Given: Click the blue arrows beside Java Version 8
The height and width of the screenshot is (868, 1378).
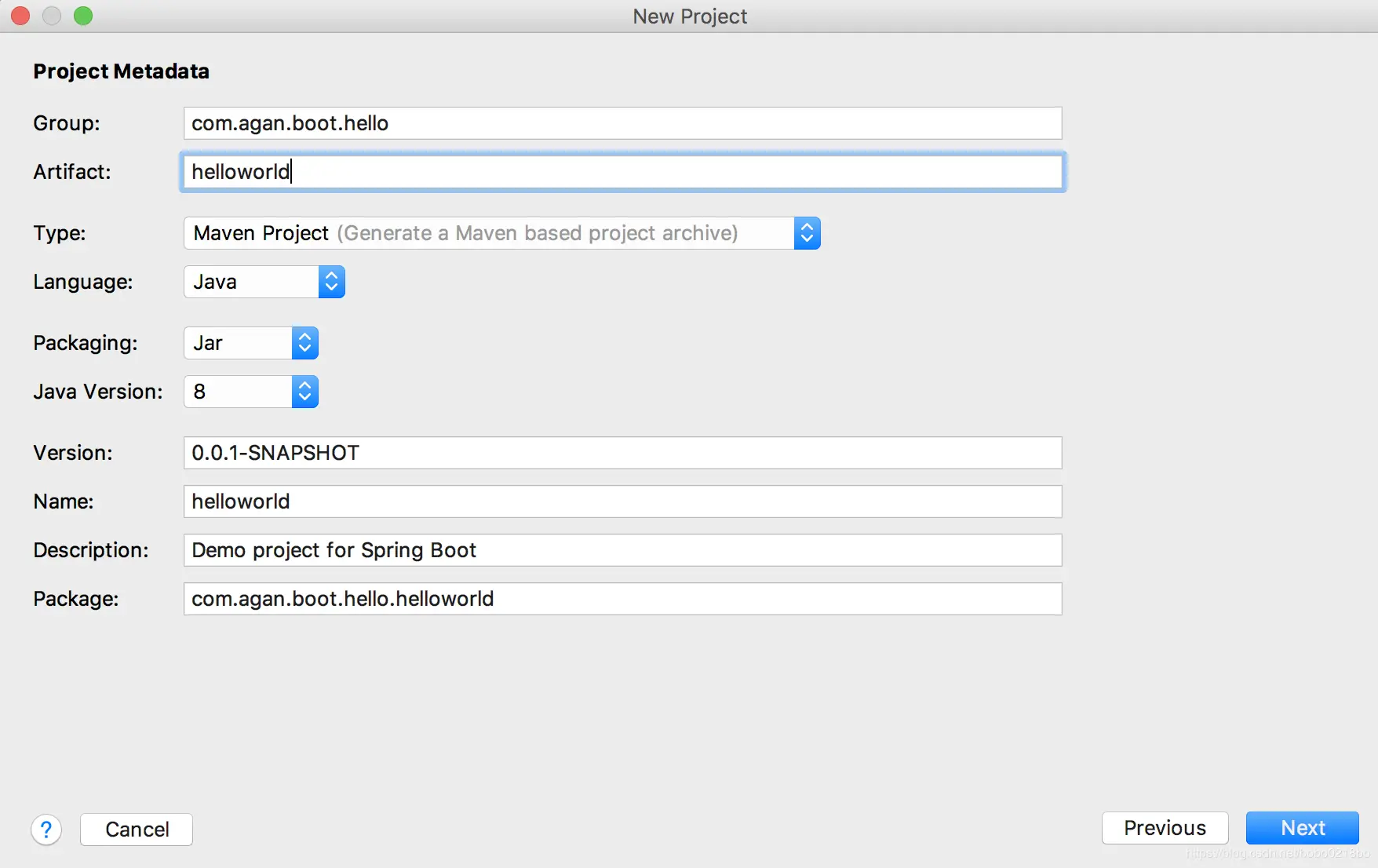Looking at the screenshot, I should point(305,392).
